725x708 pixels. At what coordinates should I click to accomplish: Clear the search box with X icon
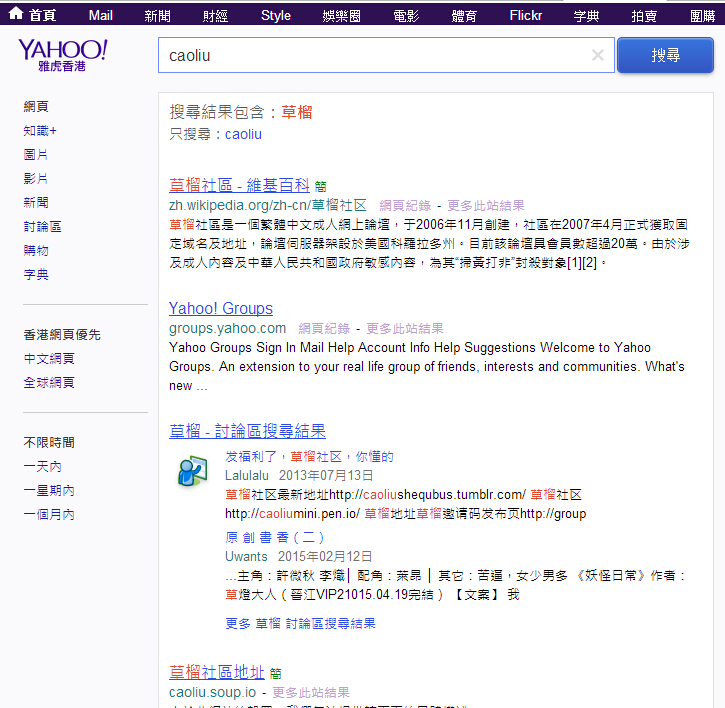point(597,55)
